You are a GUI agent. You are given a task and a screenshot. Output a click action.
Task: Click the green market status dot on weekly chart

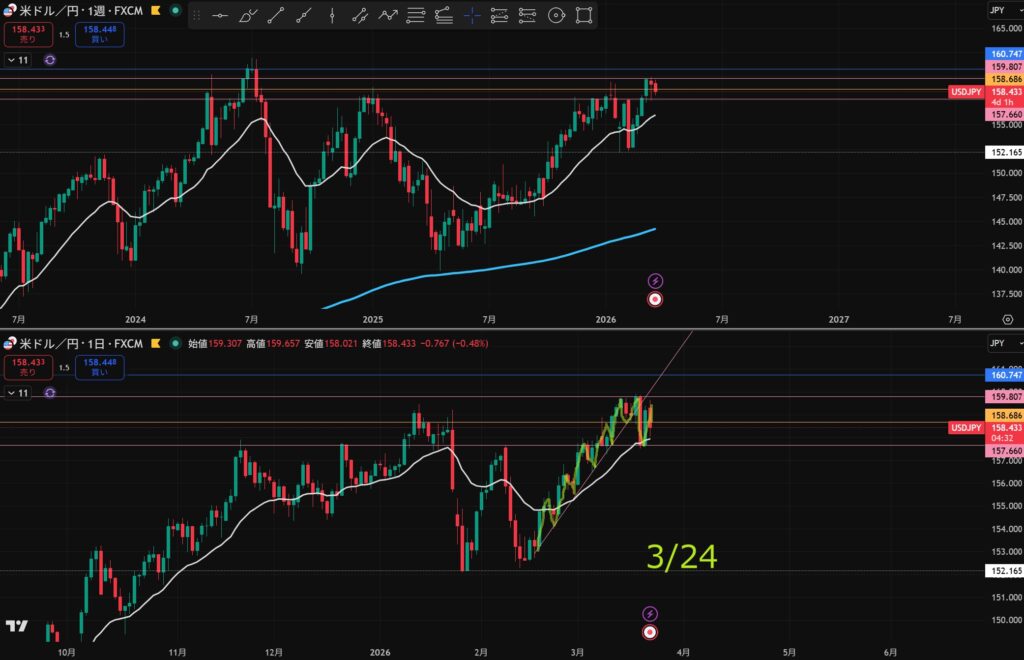coord(176,10)
